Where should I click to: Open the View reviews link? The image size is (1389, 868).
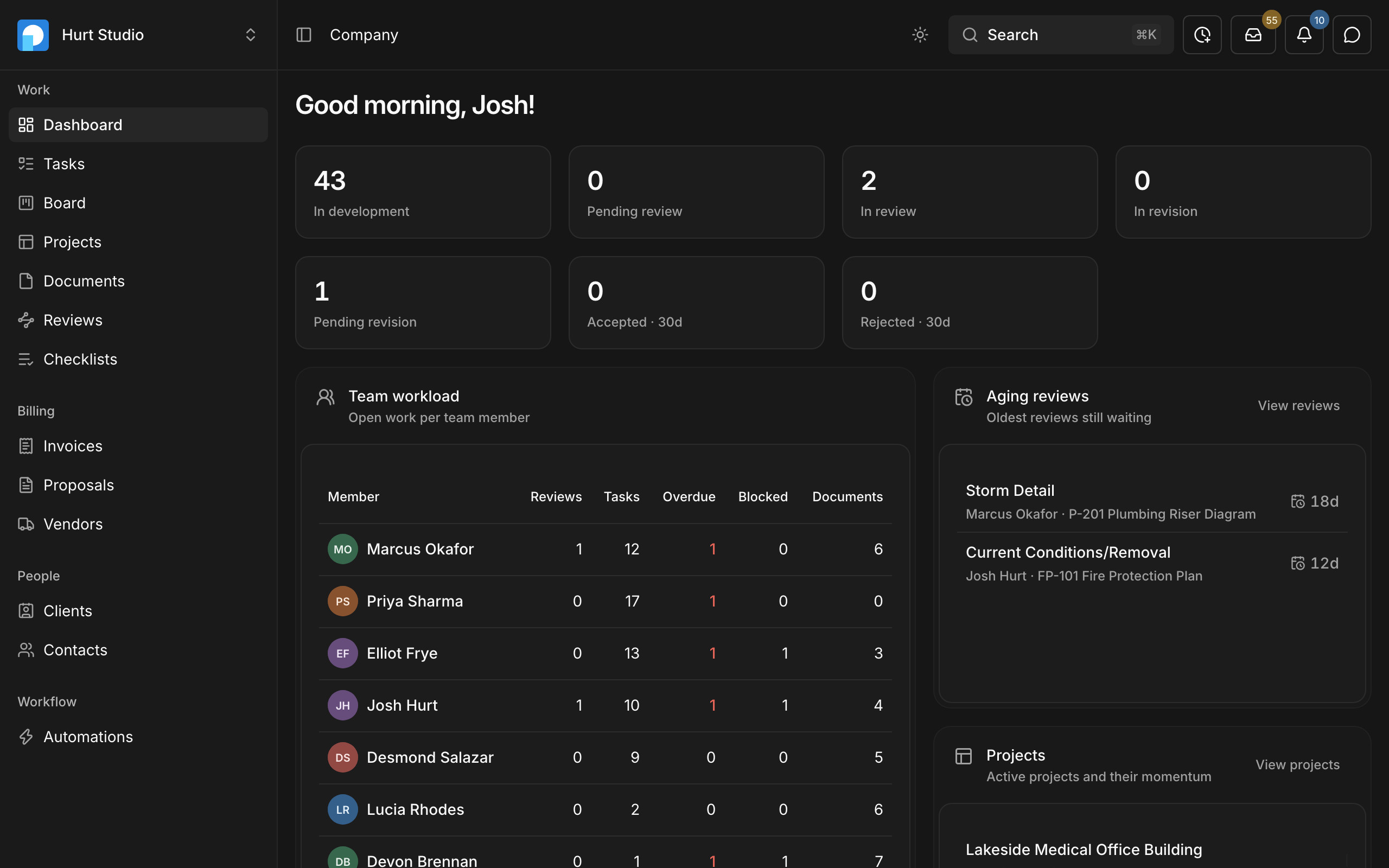(1298, 405)
